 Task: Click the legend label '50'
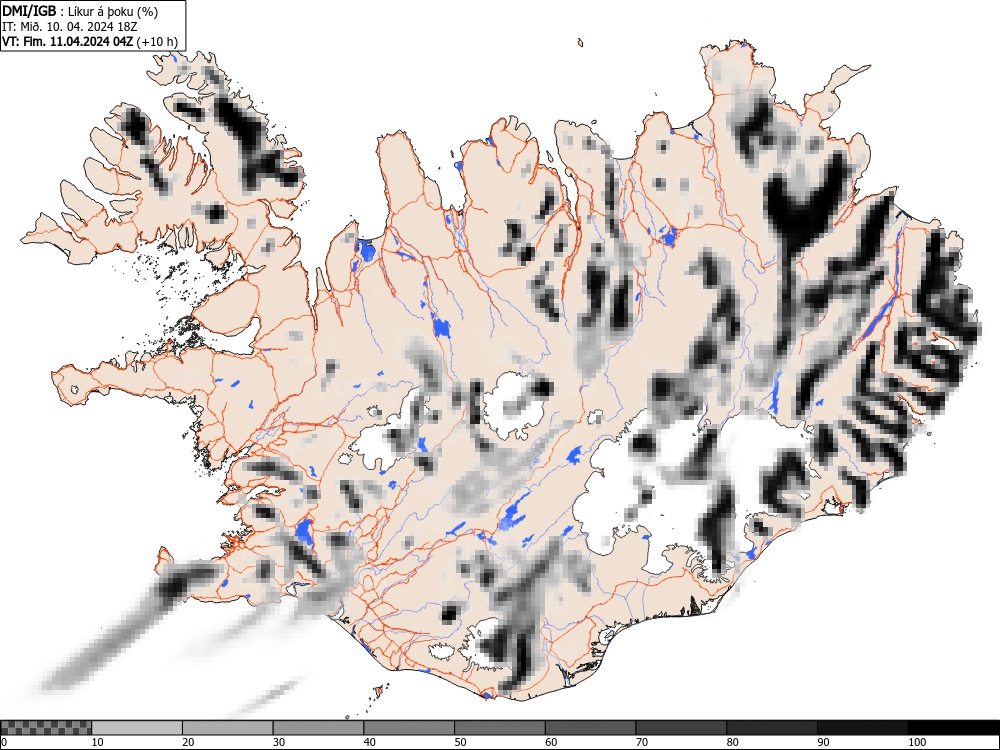(x=460, y=742)
